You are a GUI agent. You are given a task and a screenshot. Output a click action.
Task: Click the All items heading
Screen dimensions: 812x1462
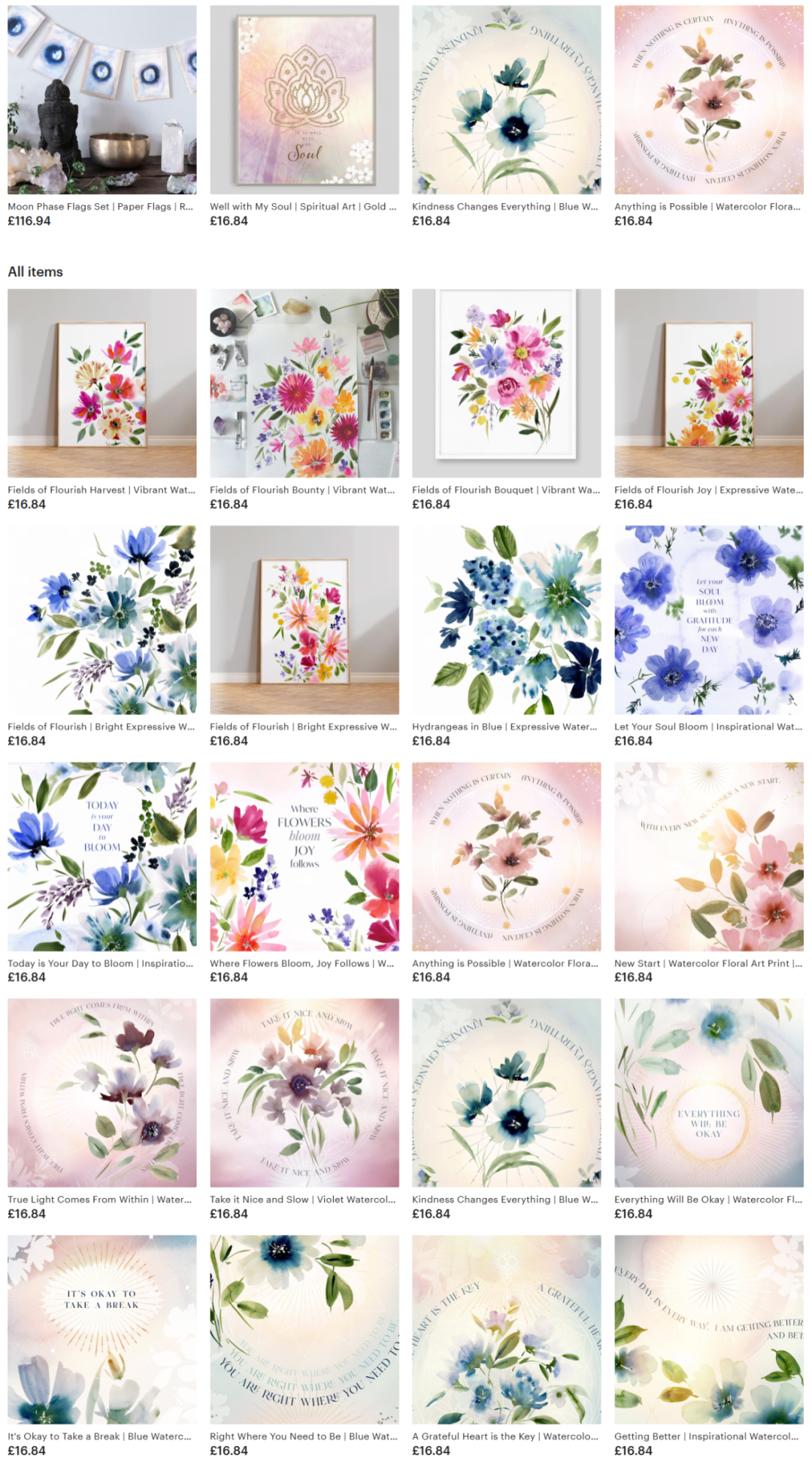click(35, 271)
